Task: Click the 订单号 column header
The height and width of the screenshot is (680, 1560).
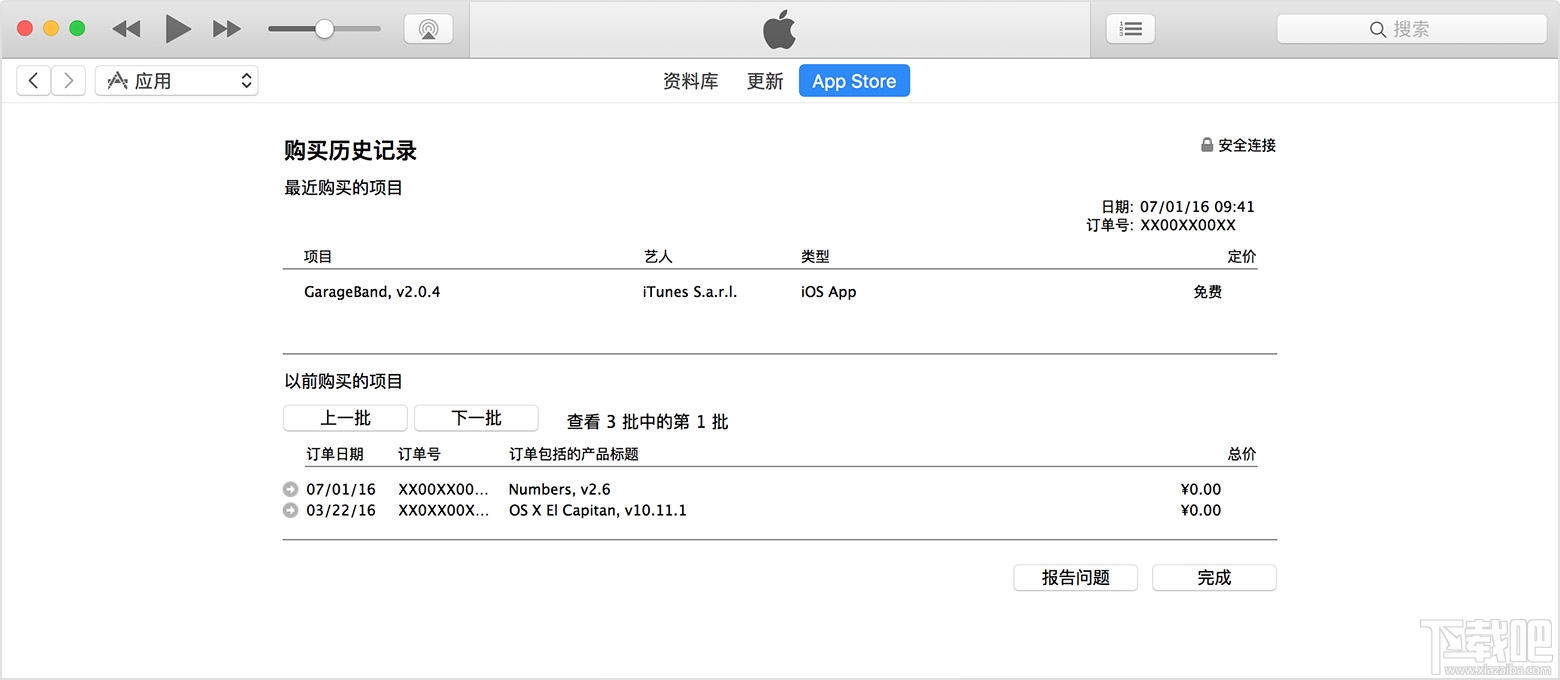Action: (x=419, y=454)
